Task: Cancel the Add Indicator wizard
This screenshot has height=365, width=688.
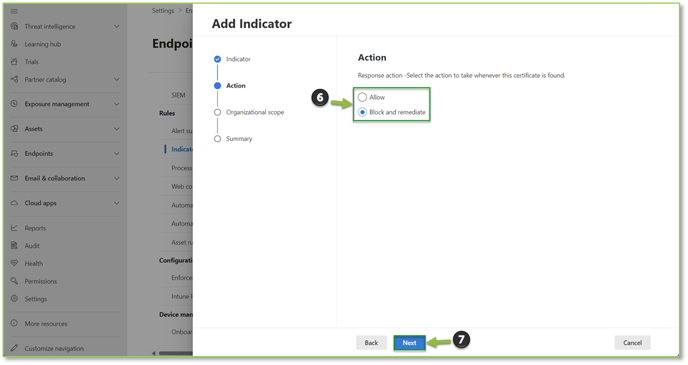Action: coord(632,343)
